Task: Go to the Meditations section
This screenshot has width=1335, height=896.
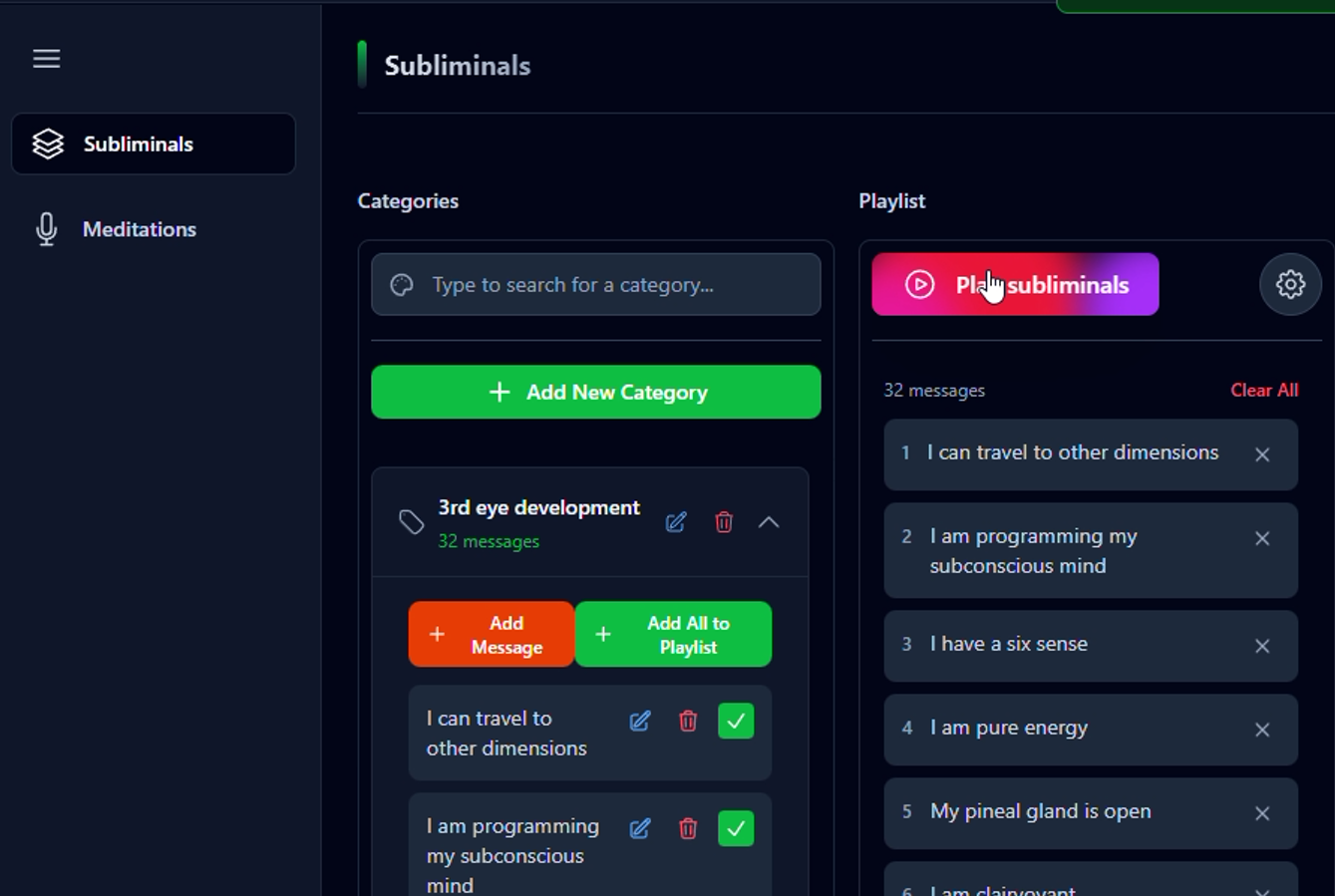Action: [140, 229]
